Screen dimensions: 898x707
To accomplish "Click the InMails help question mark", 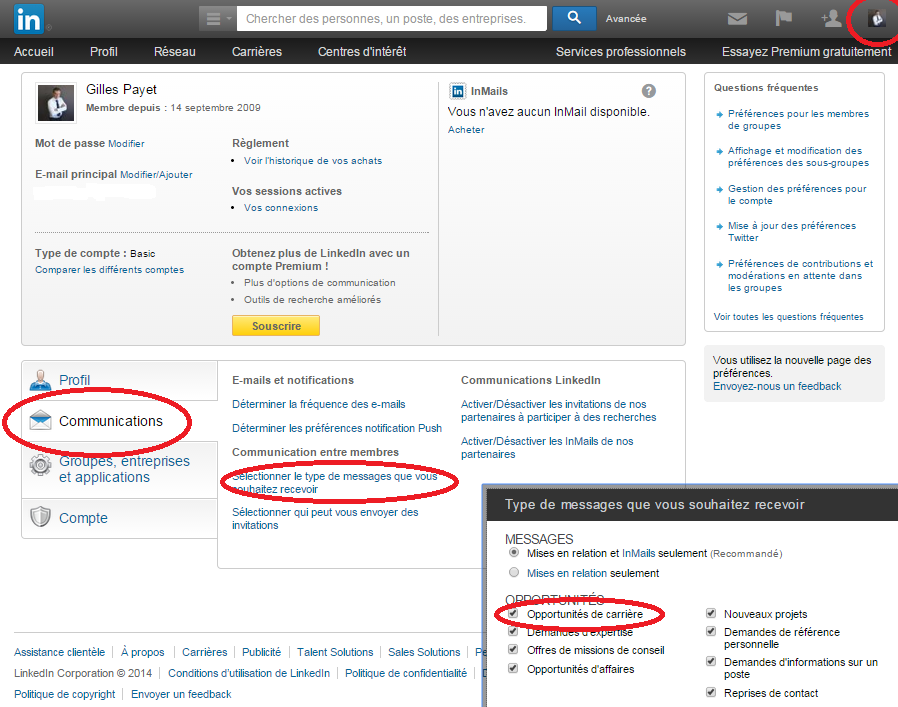I will tap(648, 91).
